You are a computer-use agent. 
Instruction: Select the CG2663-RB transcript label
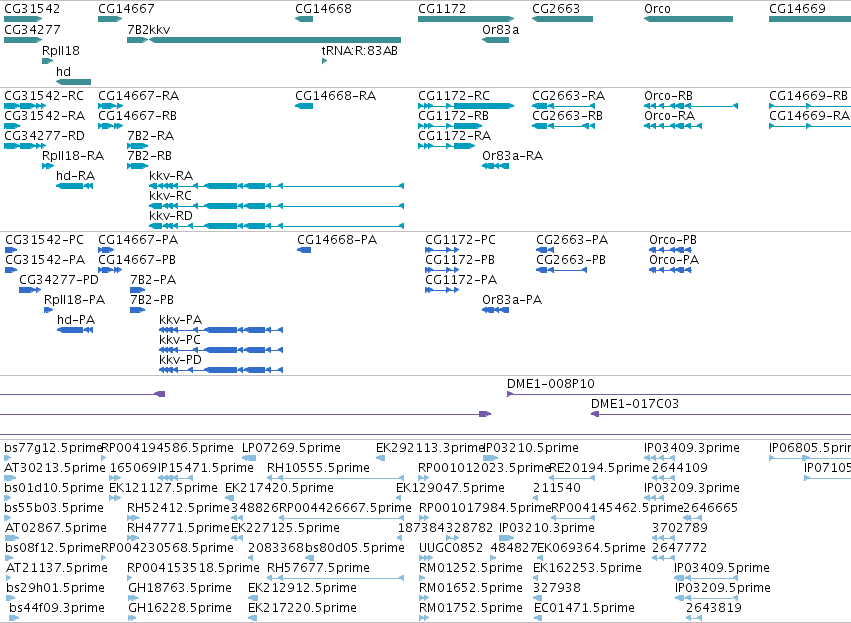coord(568,116)
